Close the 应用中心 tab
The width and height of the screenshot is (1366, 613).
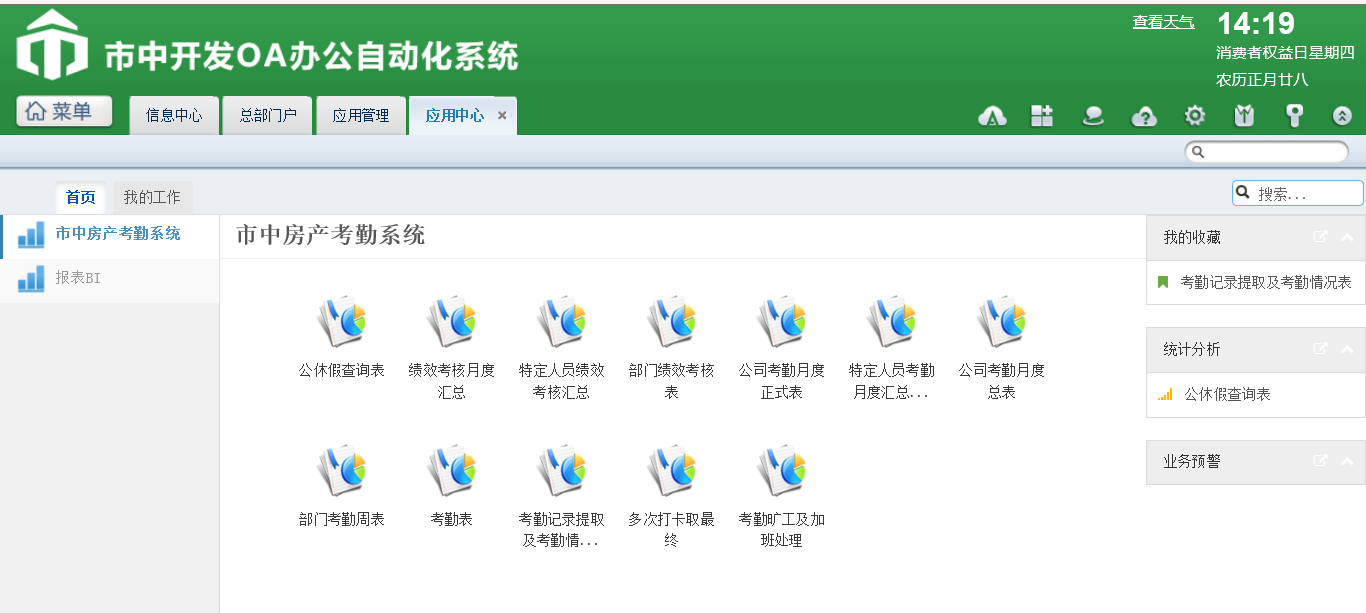pos(502,116)
